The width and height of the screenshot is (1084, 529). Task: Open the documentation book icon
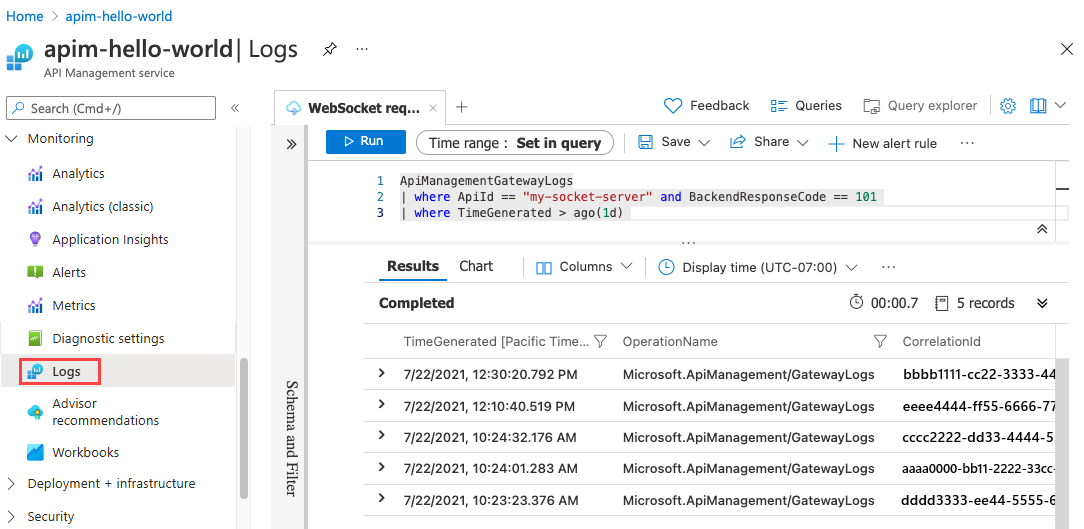(x=1038, y=106)
